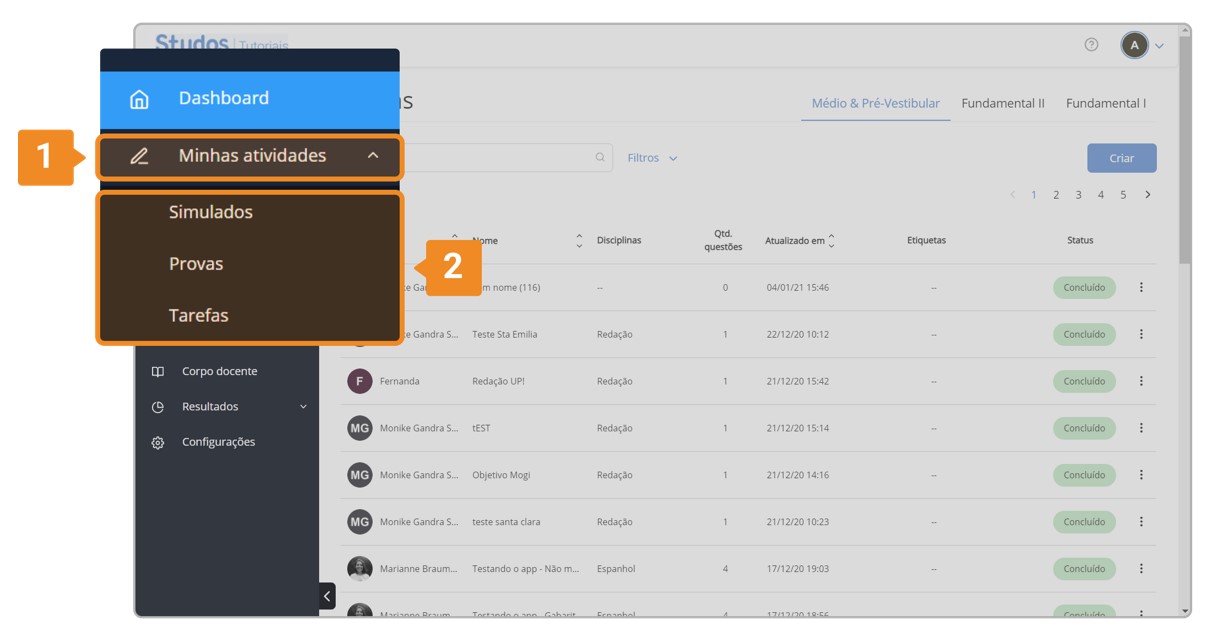Go to page 3
Image resolution: width=1226 pixels, height=635 pixels.
[x=1078, y=195]
